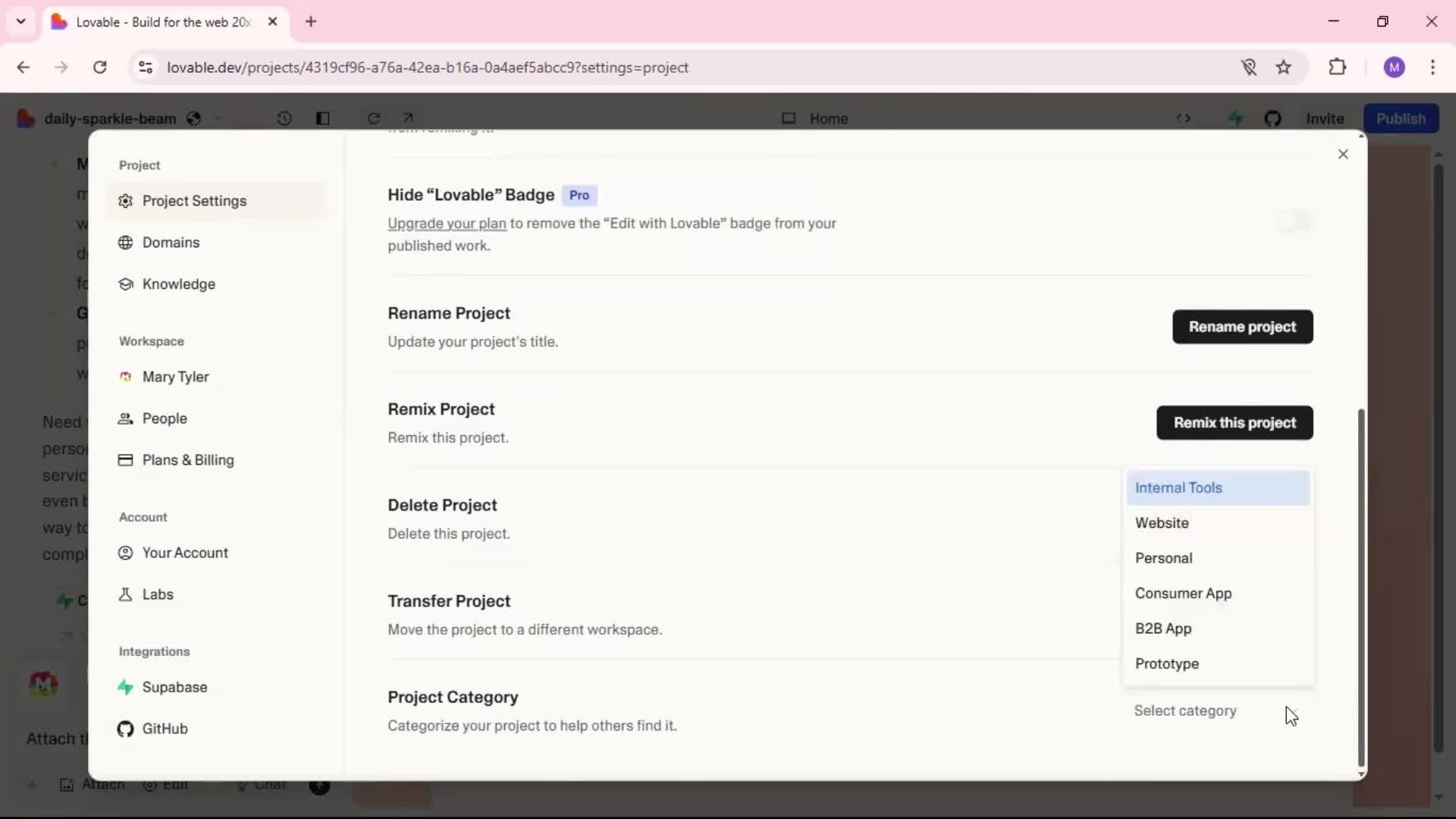Select Prototype from the category list
This screenshot has height=819, width=1456.
pyautogui.click(x=1166, y=664)
